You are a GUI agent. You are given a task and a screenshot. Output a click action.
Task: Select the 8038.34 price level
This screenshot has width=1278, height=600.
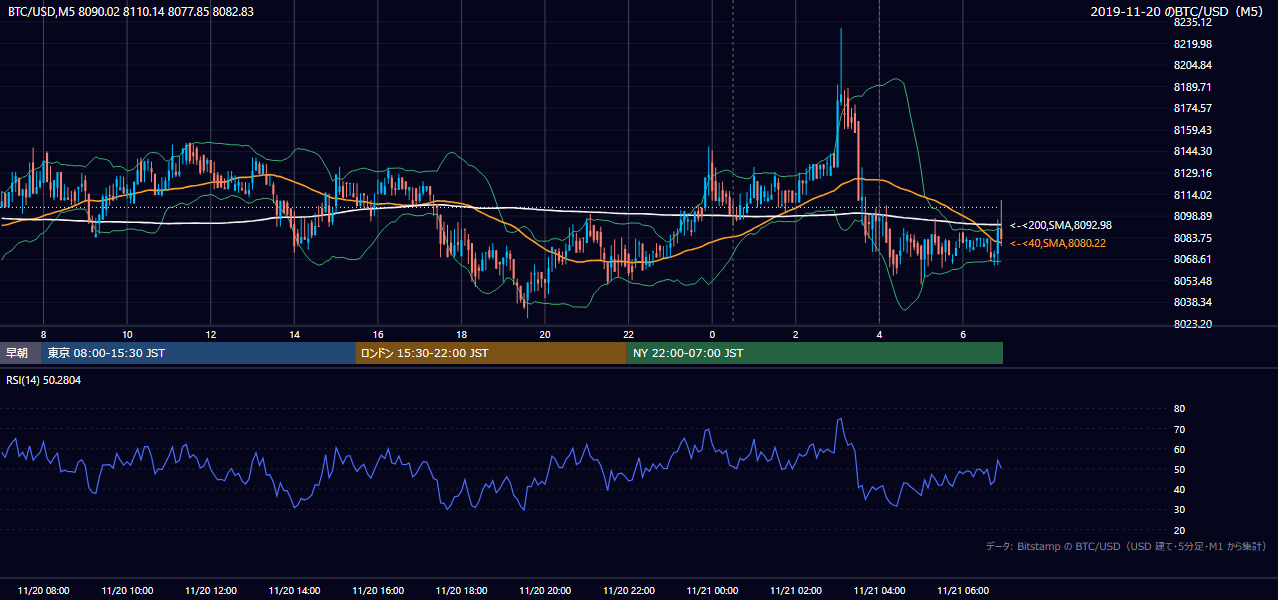tap(1193, 302)
